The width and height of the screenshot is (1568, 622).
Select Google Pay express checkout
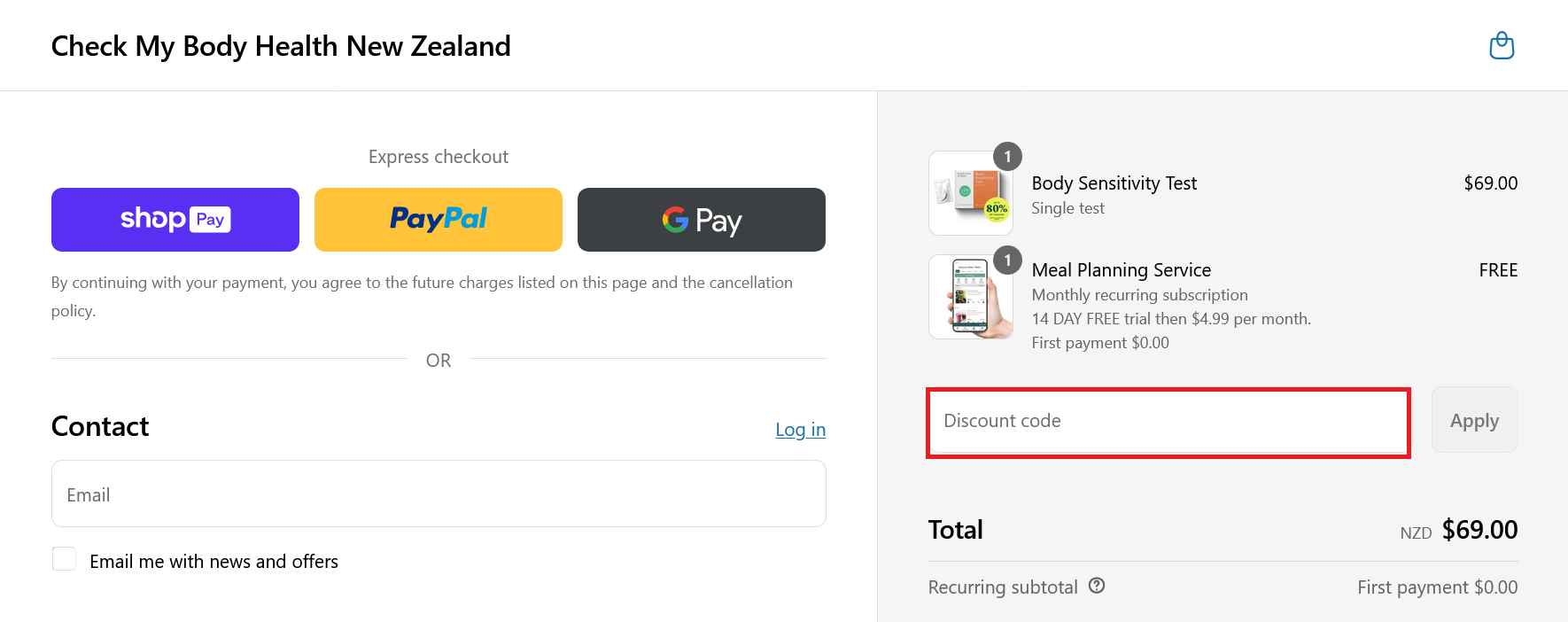pos(702,220)
